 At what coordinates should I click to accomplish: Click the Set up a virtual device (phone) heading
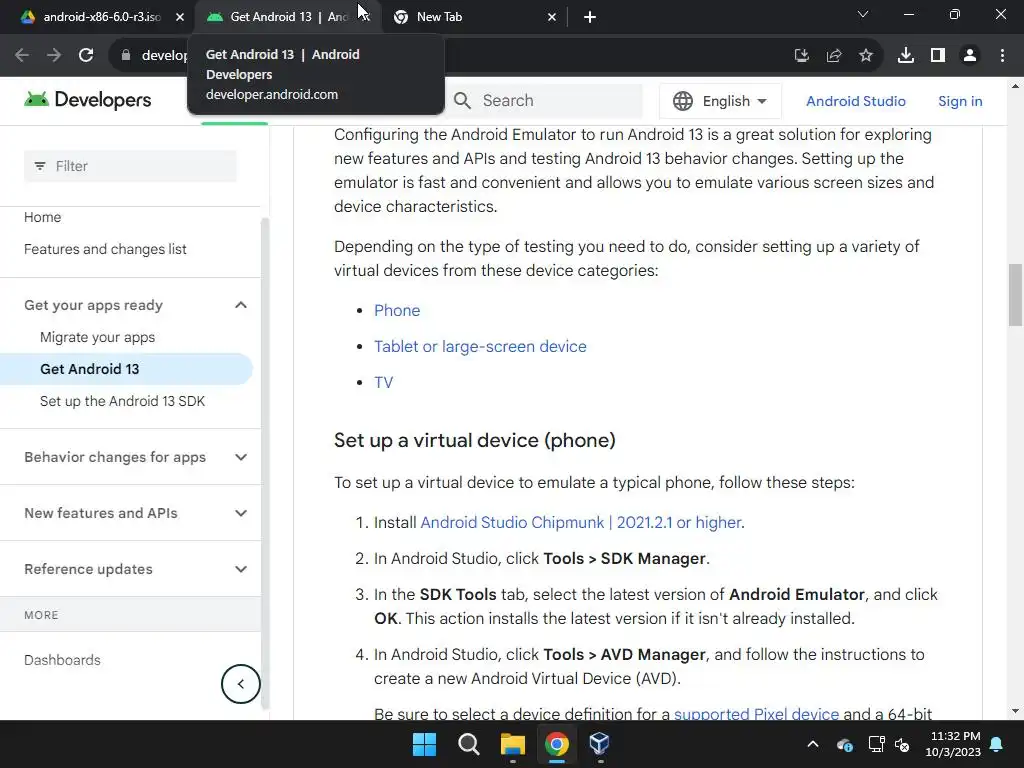pos(475,440)
